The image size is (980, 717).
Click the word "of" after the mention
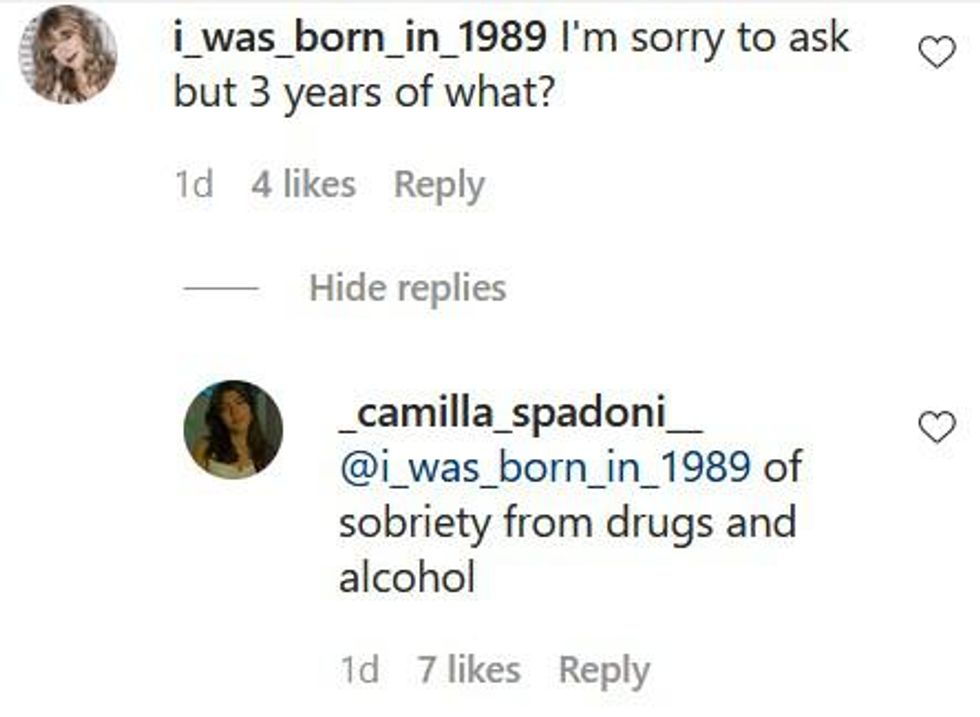[783, 468]
